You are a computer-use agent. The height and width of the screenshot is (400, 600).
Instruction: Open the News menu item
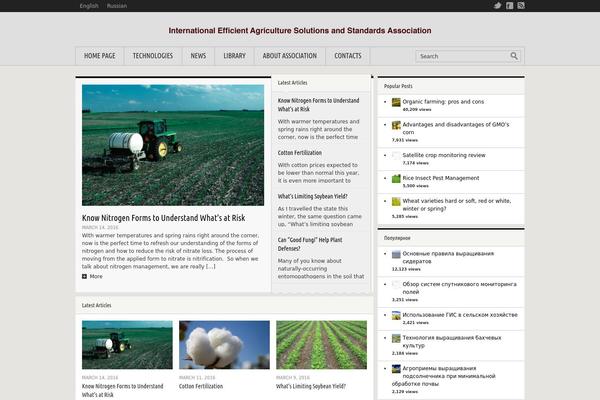coord(198,56)
